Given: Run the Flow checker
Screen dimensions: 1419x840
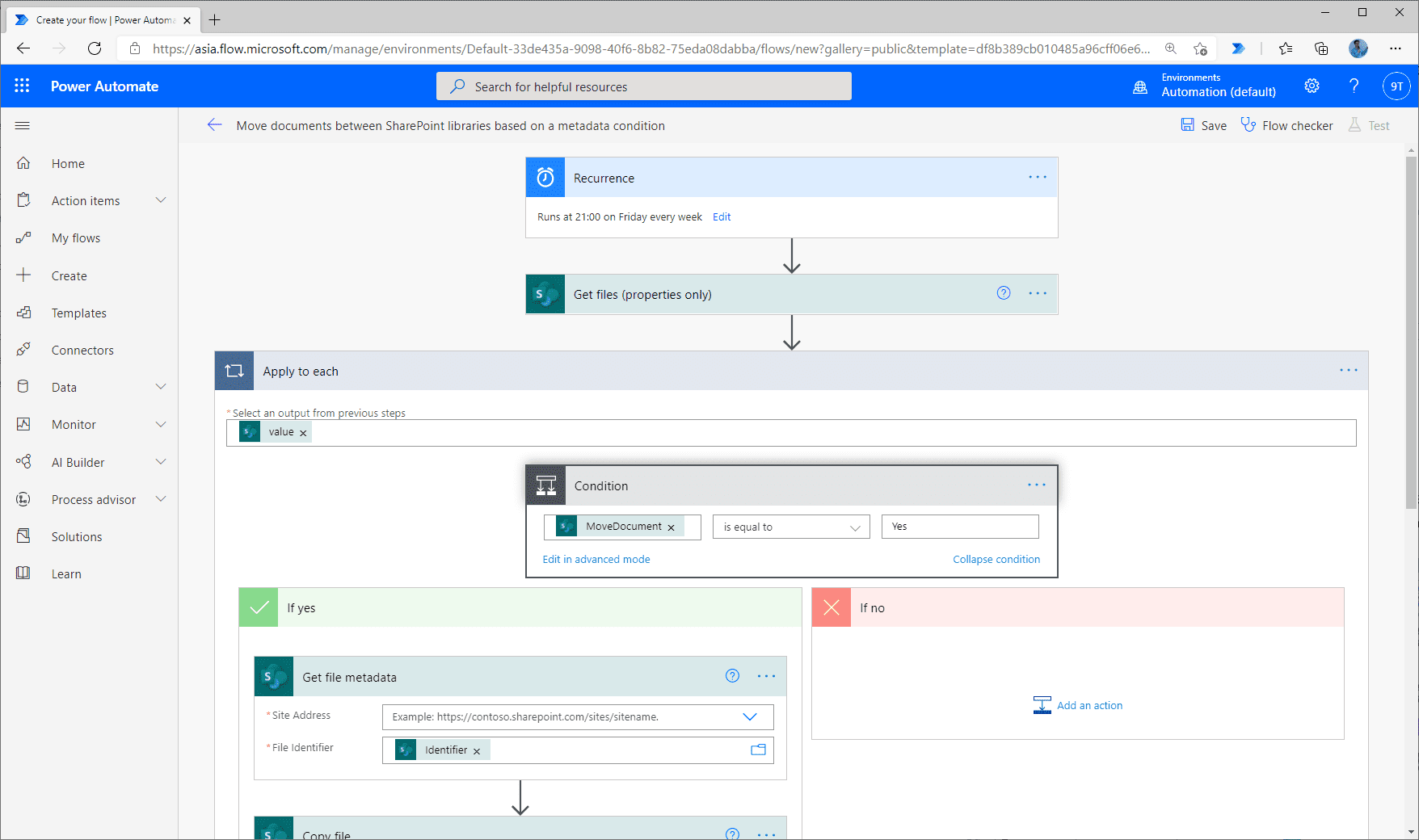Looking at the screenshot, I should pos(1286,125).
